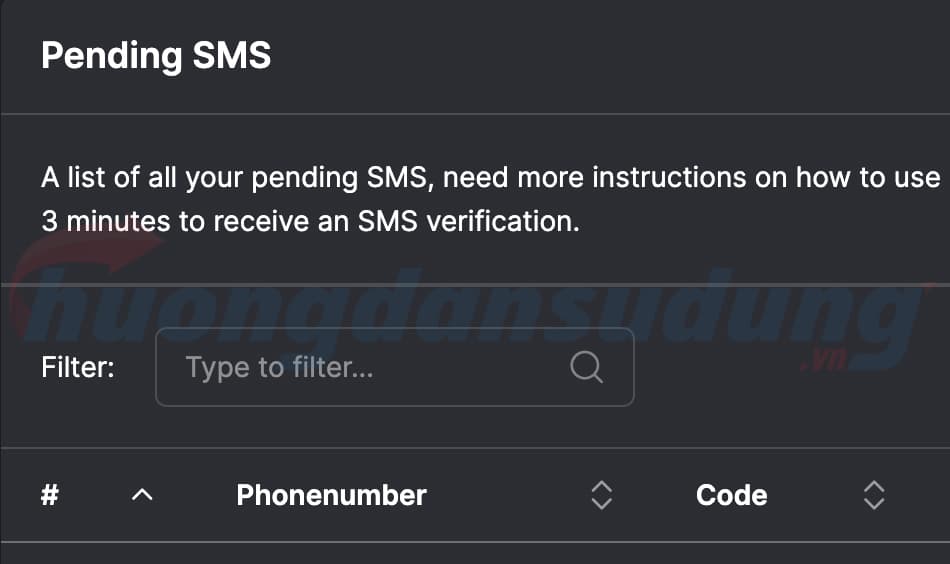Click the up chevron of Code sort
The height and width of the screenshot is (564, 950).
pos(874,486)
